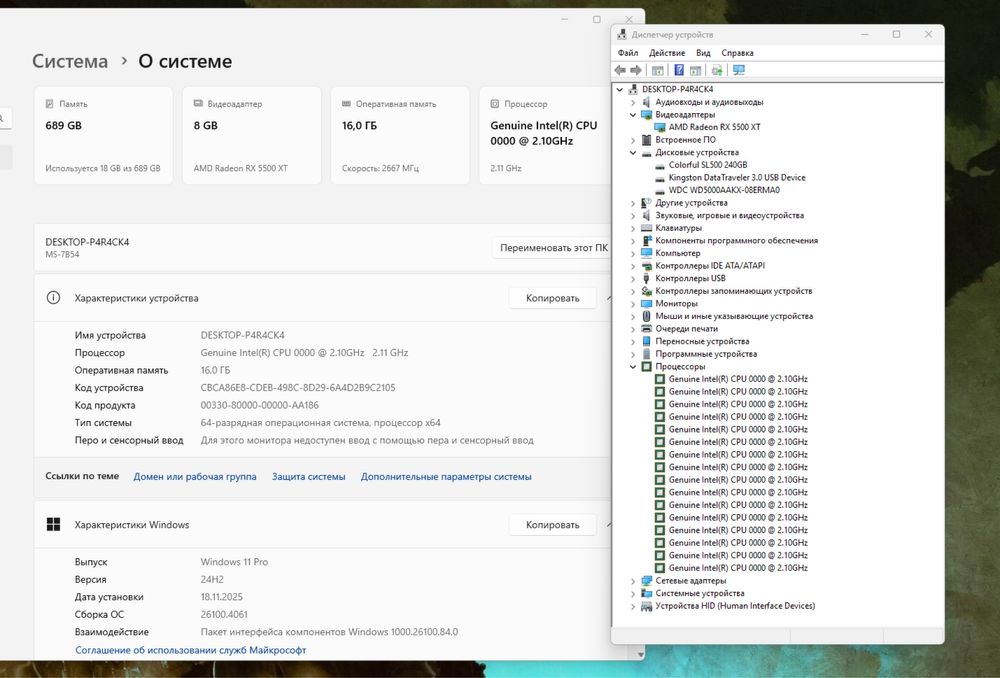1000x678 pixels.
Task: Collapse the DESKTOP-P4R4CK4 root node
Action: (x=620, y=89)
